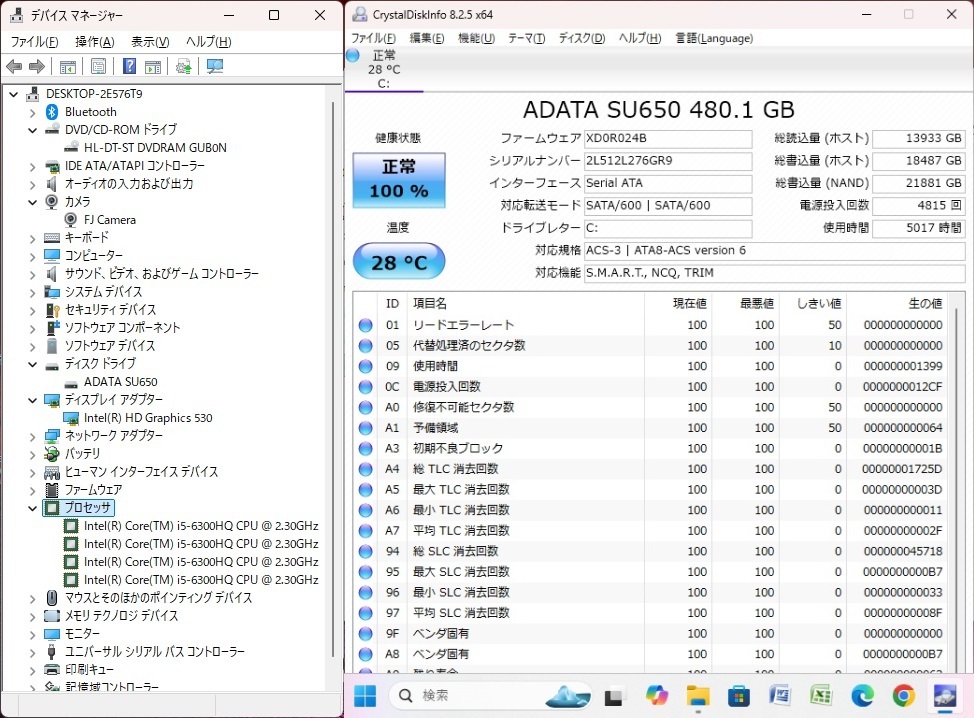
Task: Expand the ネットワーク アダプター category
Action: coord(33,436)
